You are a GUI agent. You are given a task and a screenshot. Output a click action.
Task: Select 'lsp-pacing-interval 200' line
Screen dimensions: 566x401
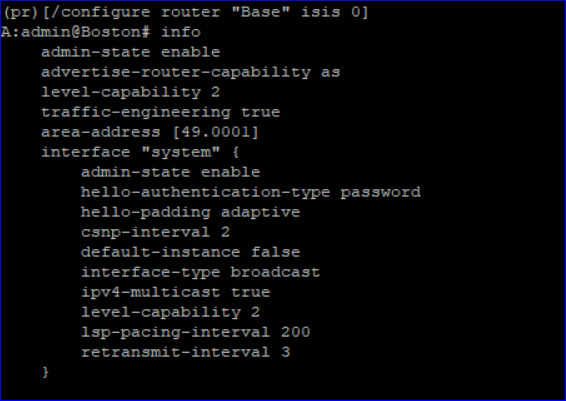point(195,332)
